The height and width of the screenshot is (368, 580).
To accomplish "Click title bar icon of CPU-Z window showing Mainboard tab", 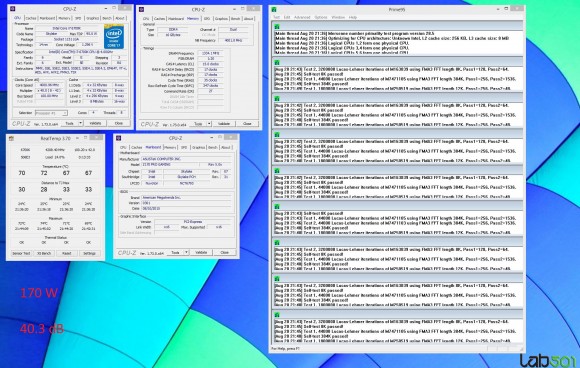I will tap(119, 138).
